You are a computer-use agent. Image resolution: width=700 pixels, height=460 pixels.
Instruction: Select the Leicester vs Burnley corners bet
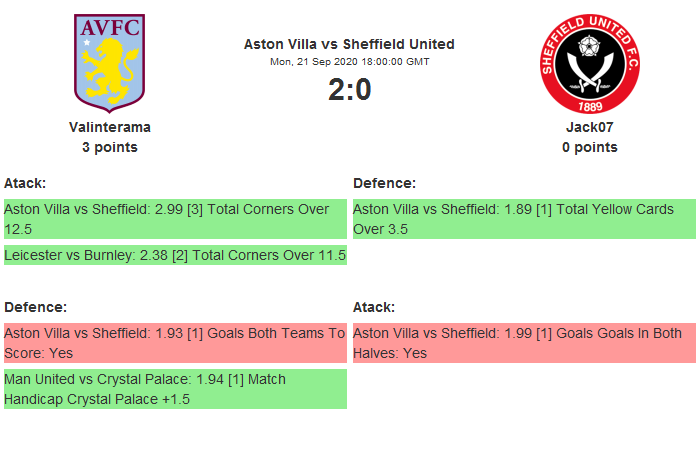[x=175, y=255]
